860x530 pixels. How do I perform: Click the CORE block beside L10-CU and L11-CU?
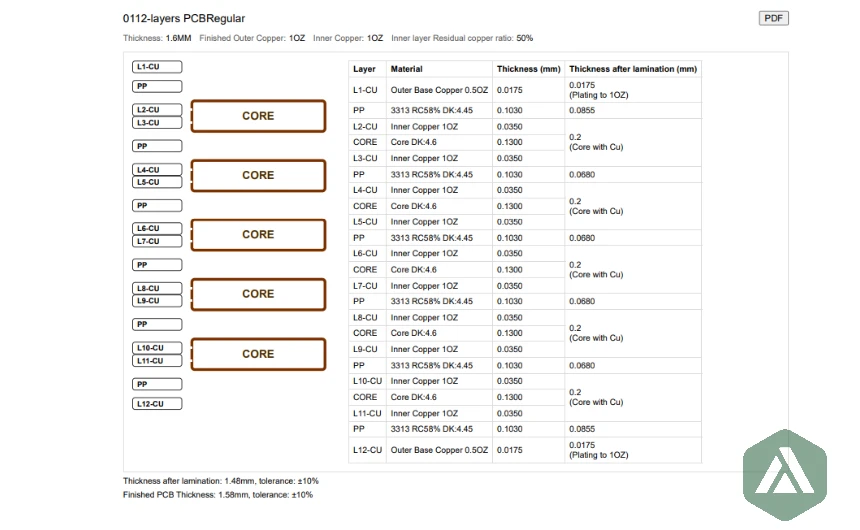[x=258, y=354]
